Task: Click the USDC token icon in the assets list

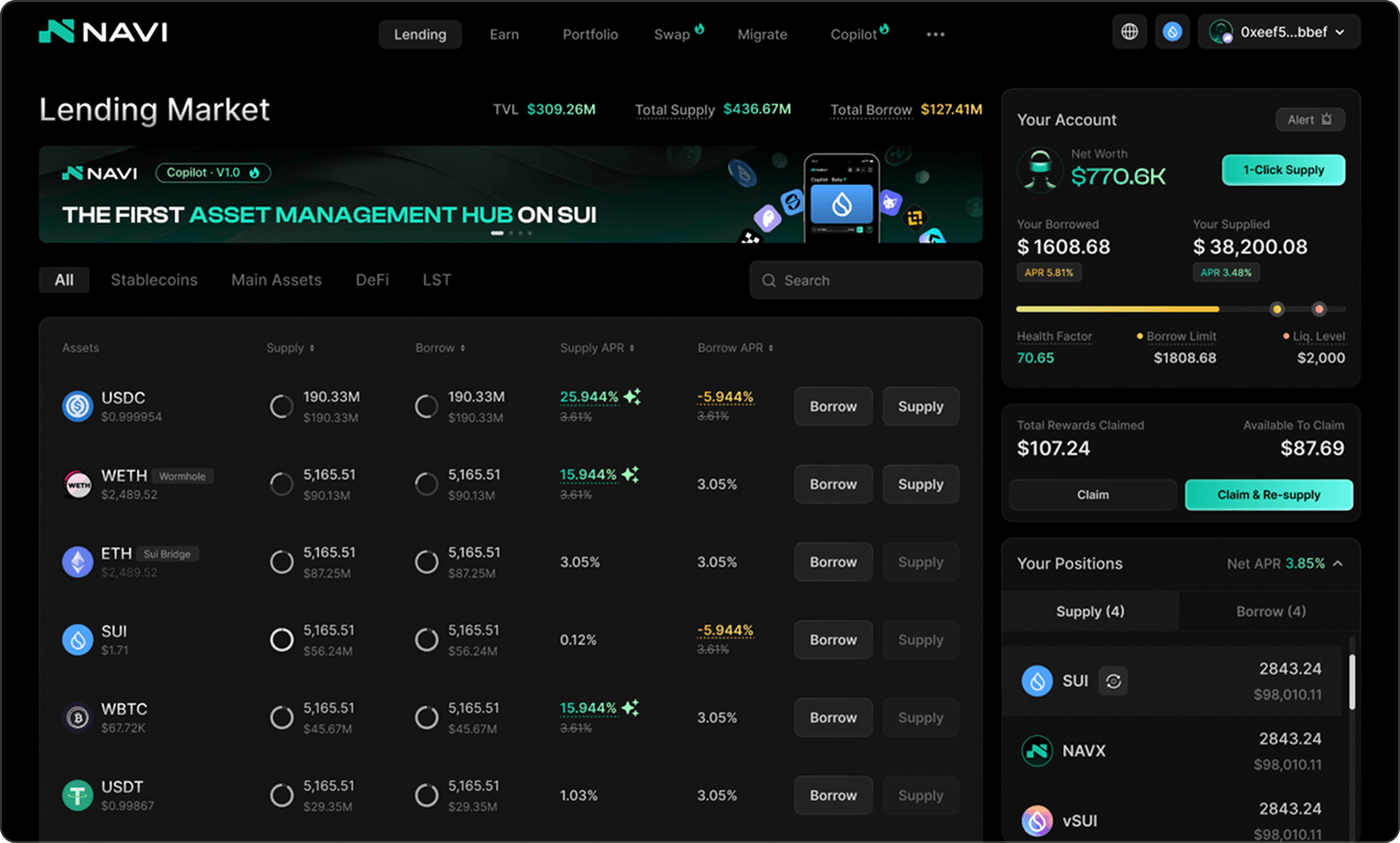Action: click(x=77, y=405)
